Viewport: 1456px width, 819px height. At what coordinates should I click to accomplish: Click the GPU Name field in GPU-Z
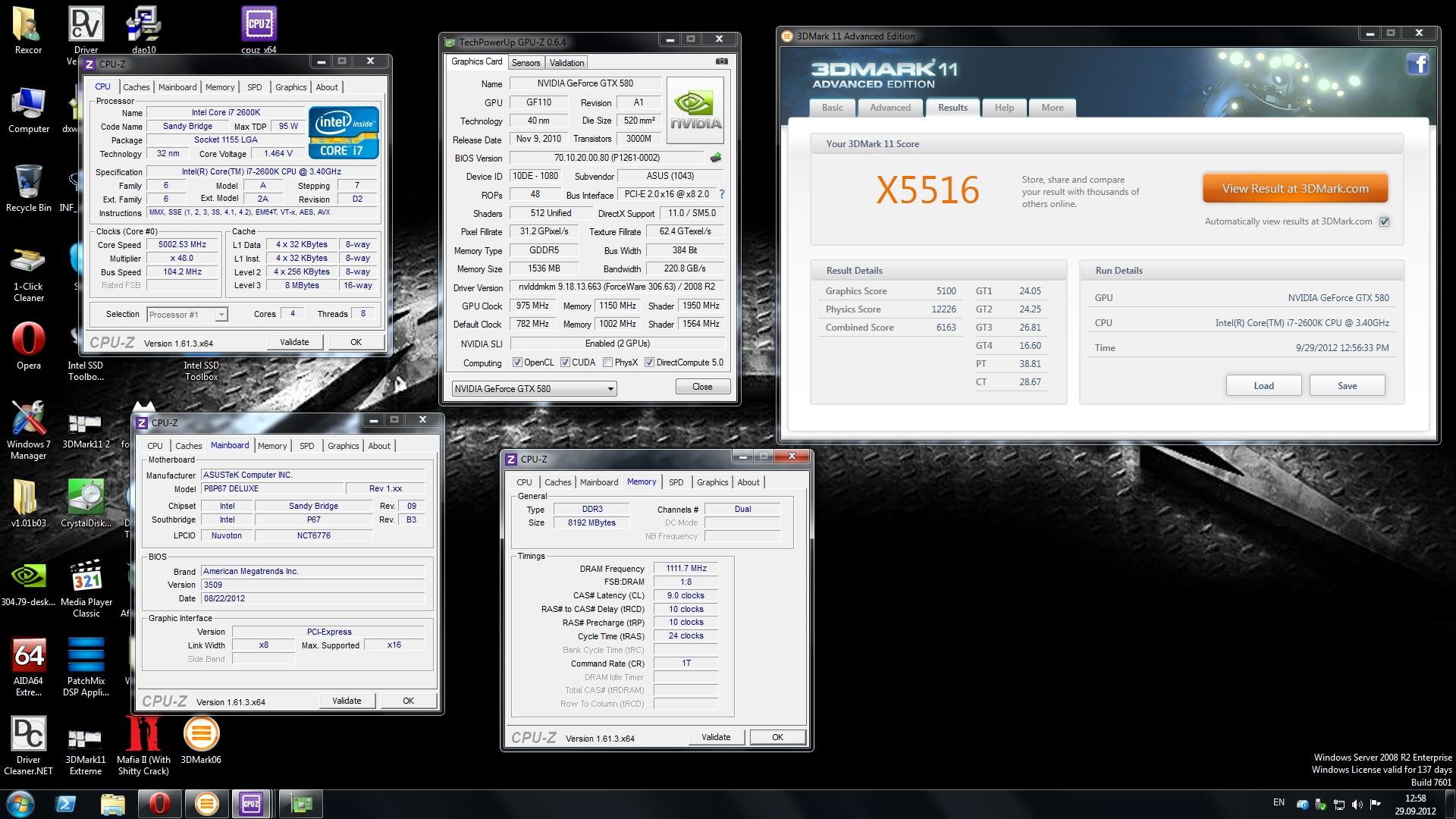(585, 83)
